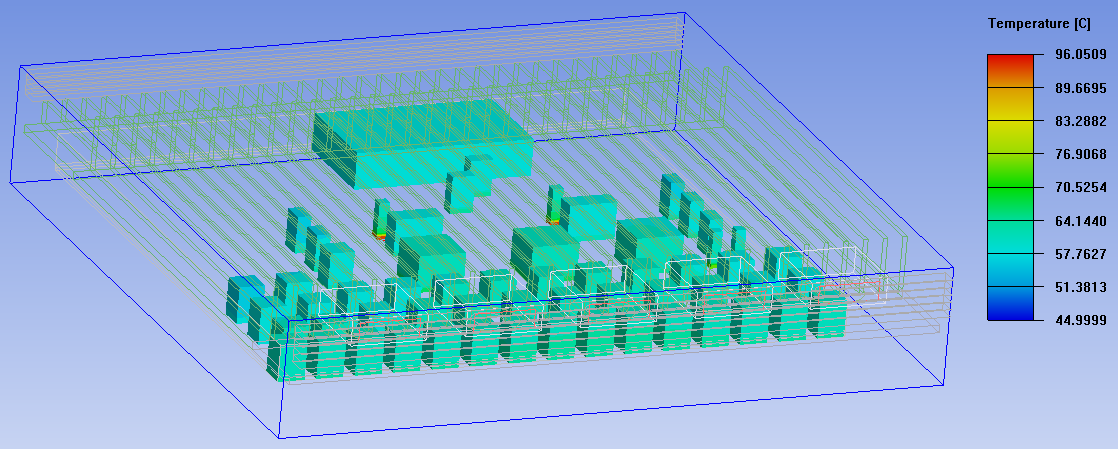Select the legend value 89.6695
This screenshot has height=449, width=1118.
tap(1080, 88)
